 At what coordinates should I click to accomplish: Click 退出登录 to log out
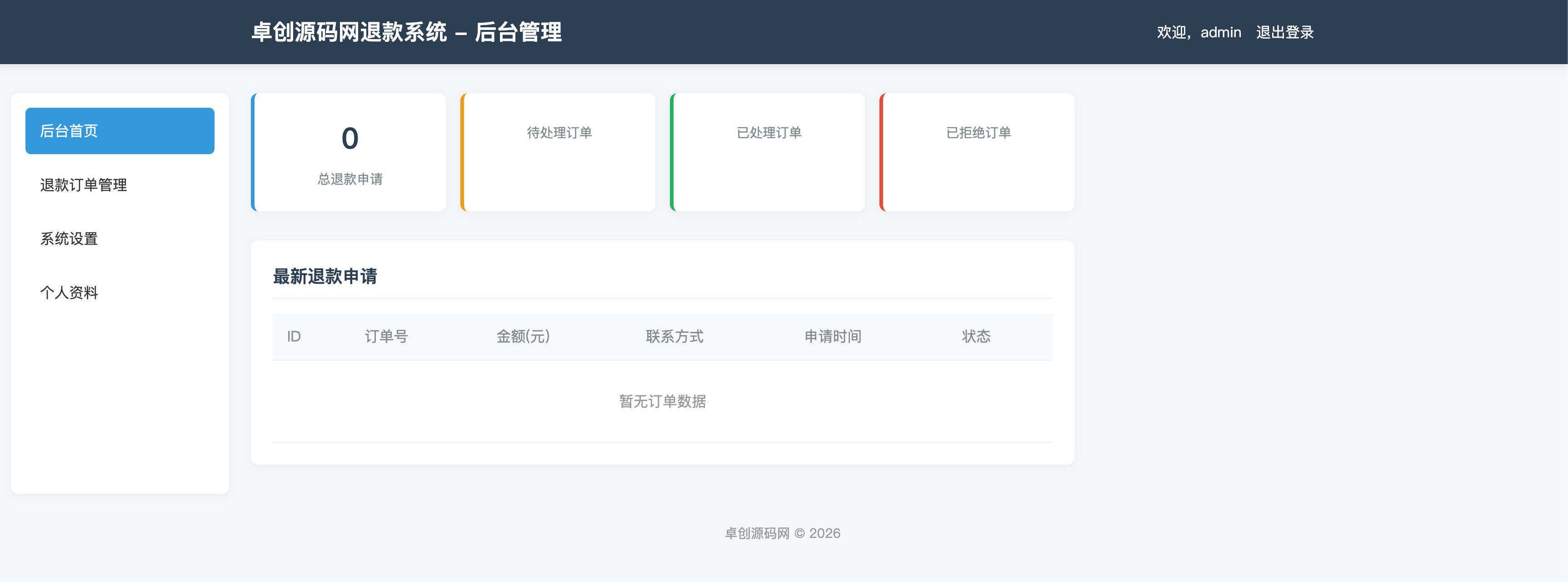[x=1284, y=32]
